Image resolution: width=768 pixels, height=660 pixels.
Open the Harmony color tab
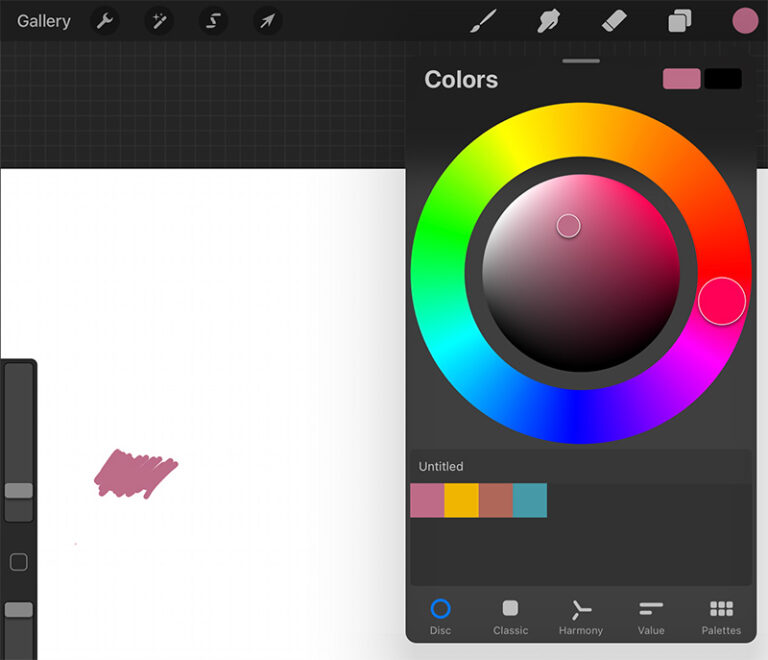tap(581, 616)
